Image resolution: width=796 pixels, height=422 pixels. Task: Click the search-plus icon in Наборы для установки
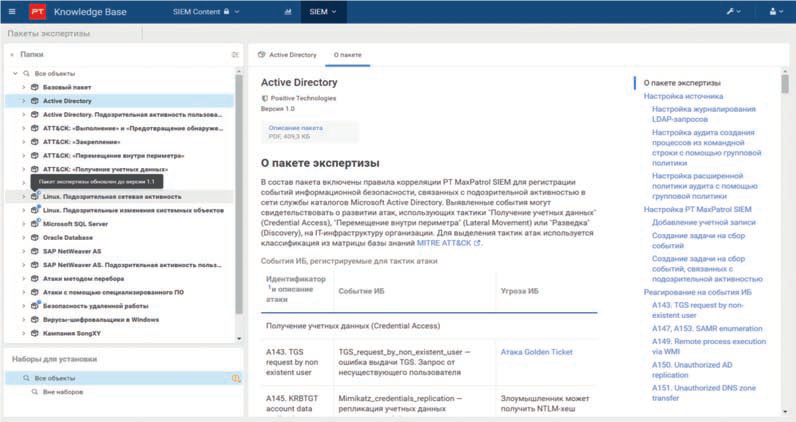[x=236, y=378]
